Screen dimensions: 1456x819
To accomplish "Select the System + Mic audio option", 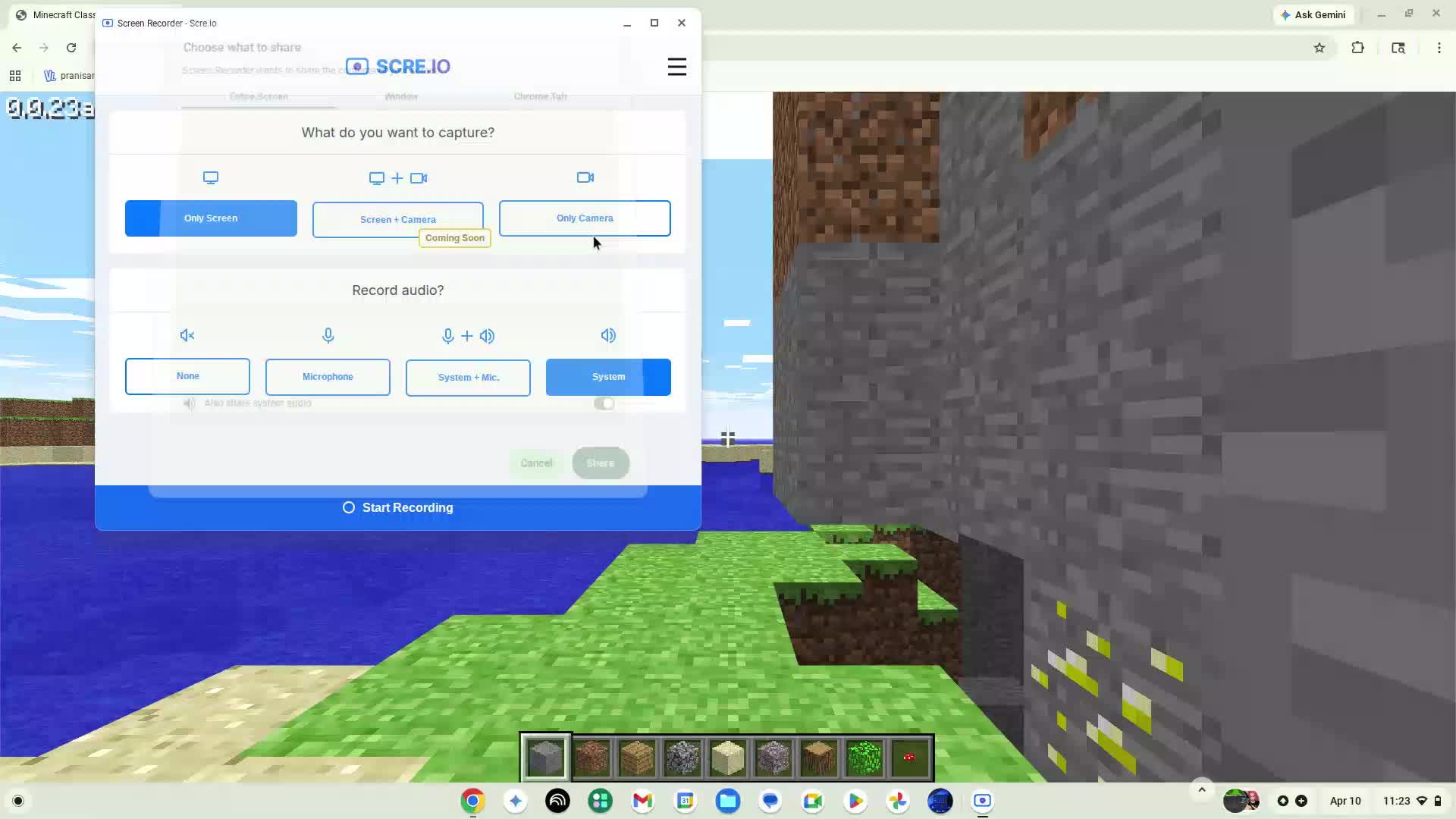I will (468, 377).
